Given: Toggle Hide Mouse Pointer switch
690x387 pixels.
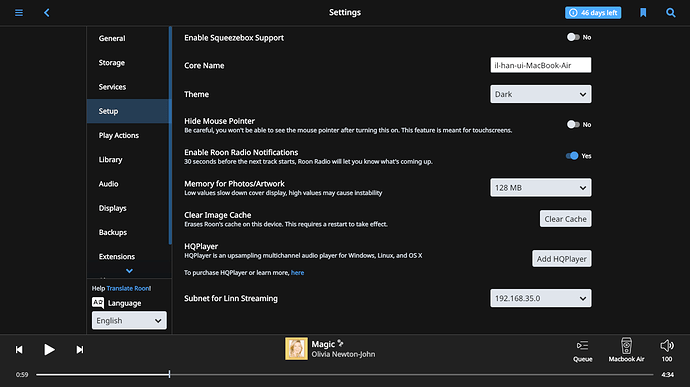Looking at the screenshot, I should coord(573,125).
